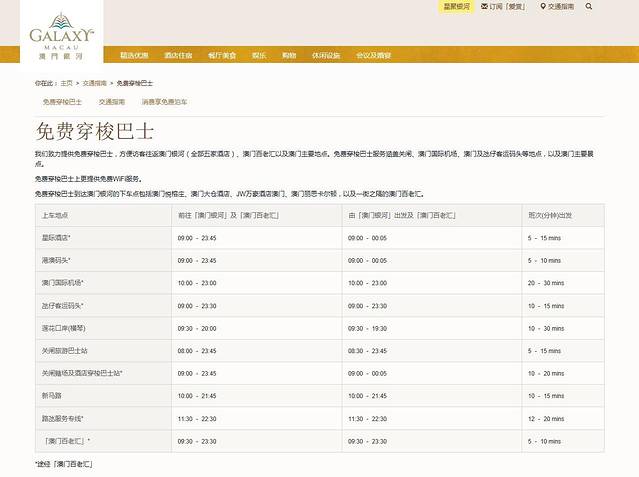This screenshot has height=477, width=639.
Task: Click the location pin icon in header
Action: coord(543,6)
